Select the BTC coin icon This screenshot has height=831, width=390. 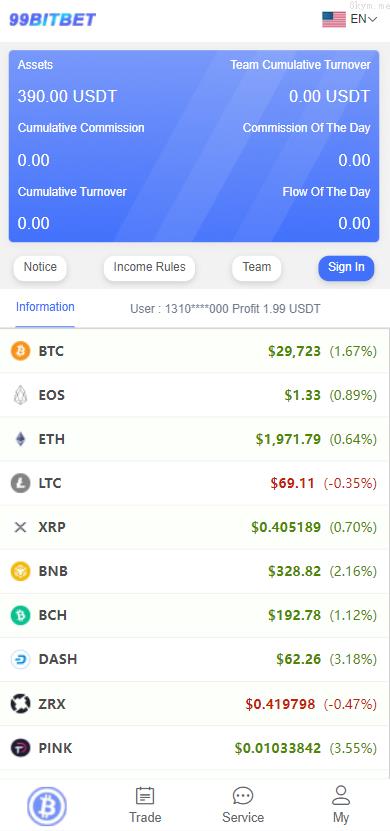click(20, 351)
